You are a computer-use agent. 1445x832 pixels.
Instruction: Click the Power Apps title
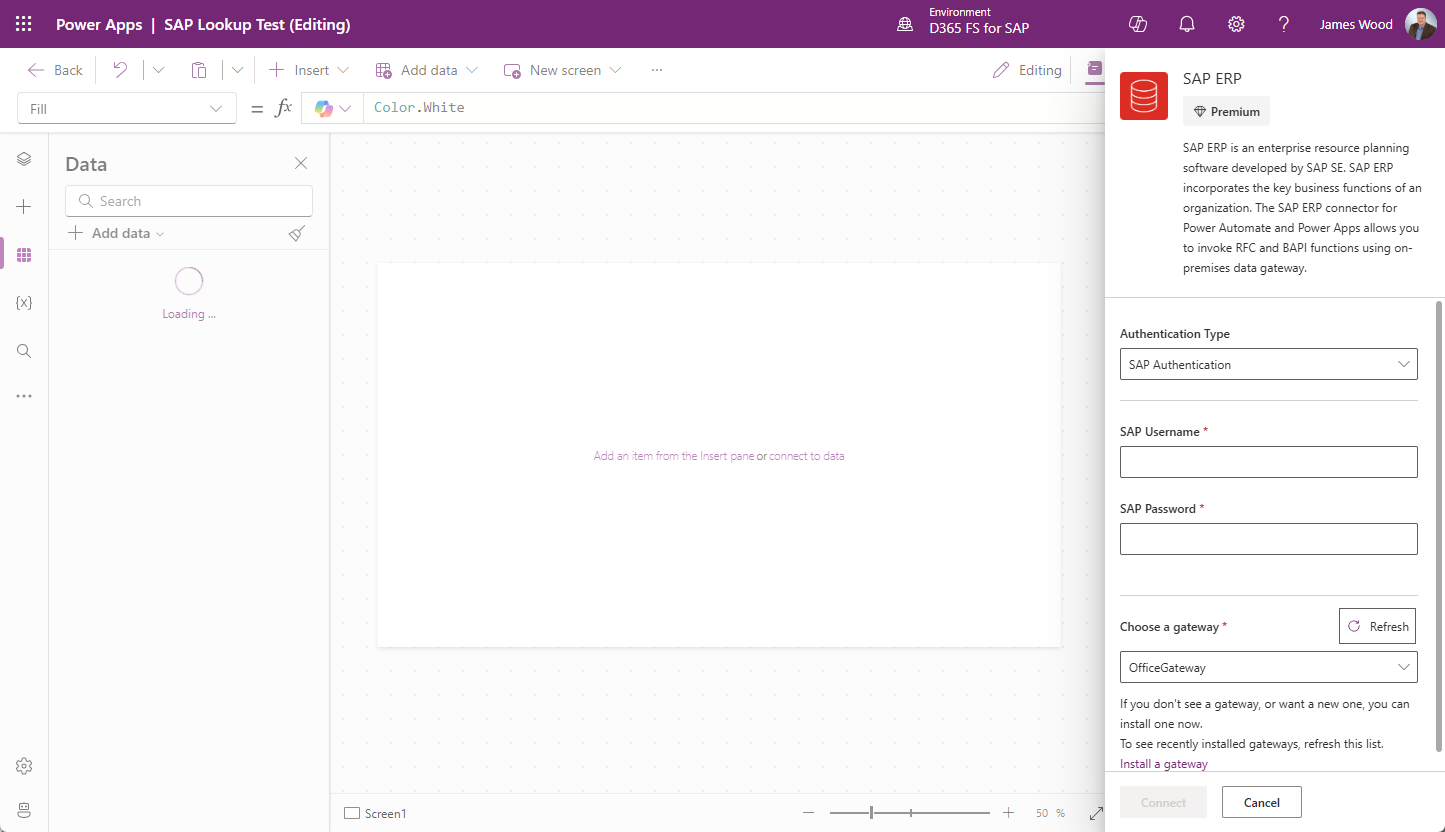click(99, 24)
